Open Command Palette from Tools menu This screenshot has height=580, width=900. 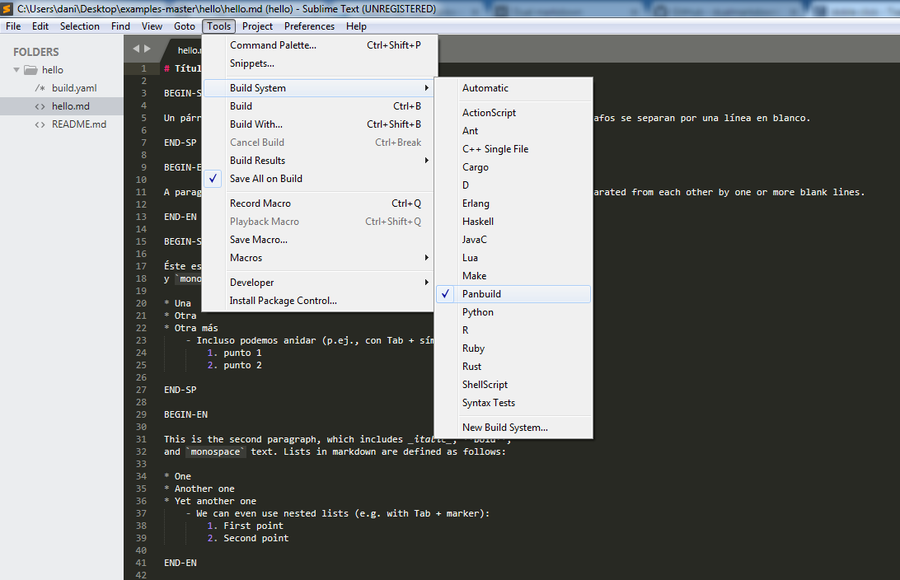[x=319, y=45]
